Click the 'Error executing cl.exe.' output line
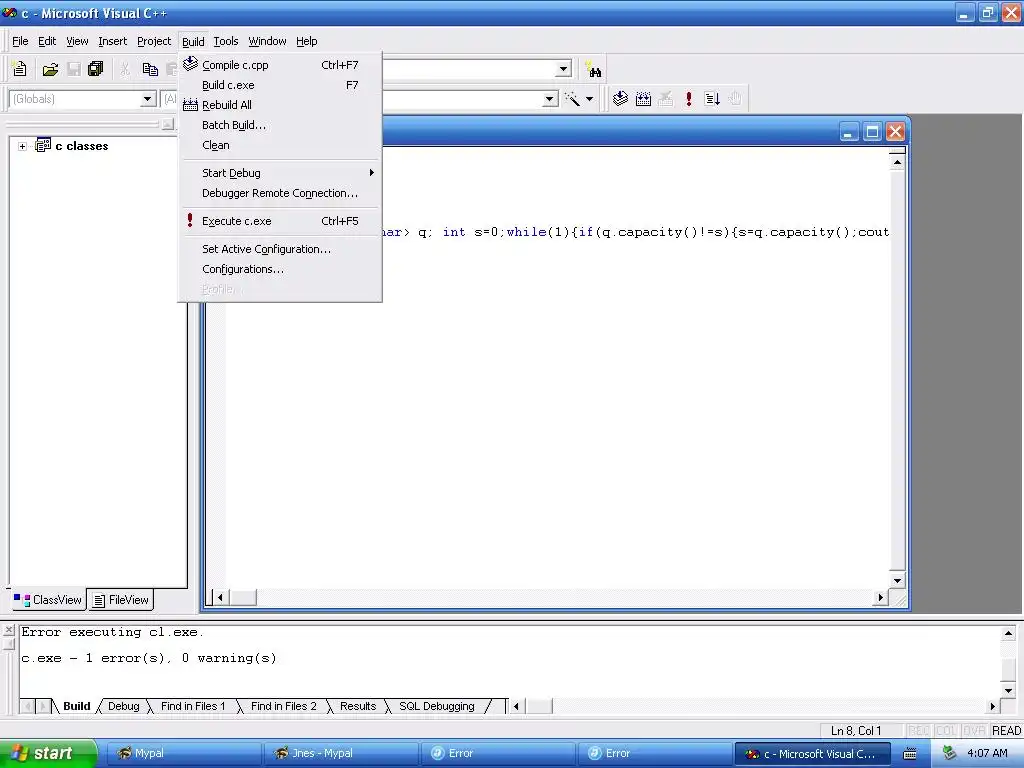 point(112,632)
